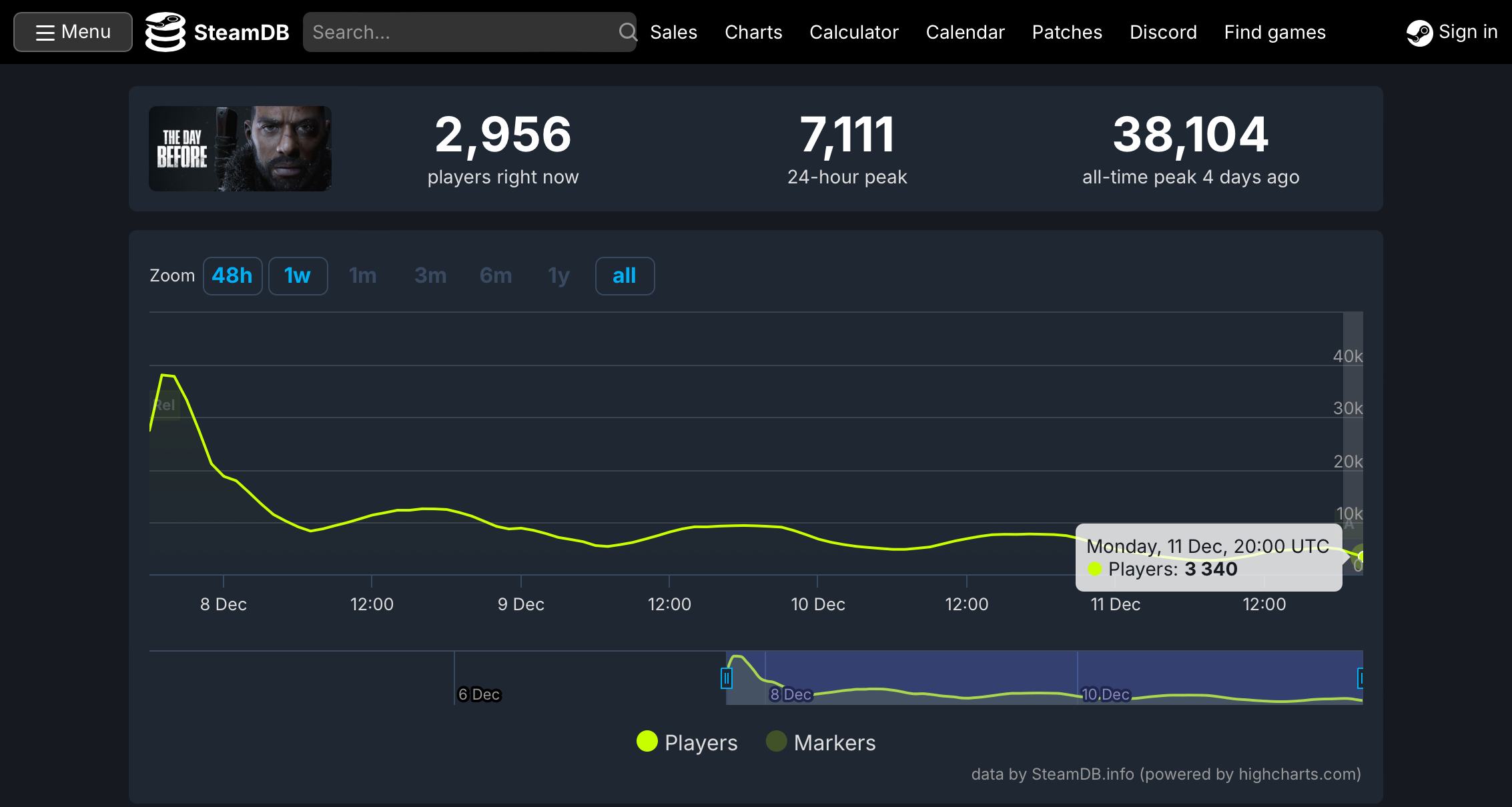This screenshot has height=807, width=1512.
Task: Toggle the Markers series legend
Action: coord(821,742)
